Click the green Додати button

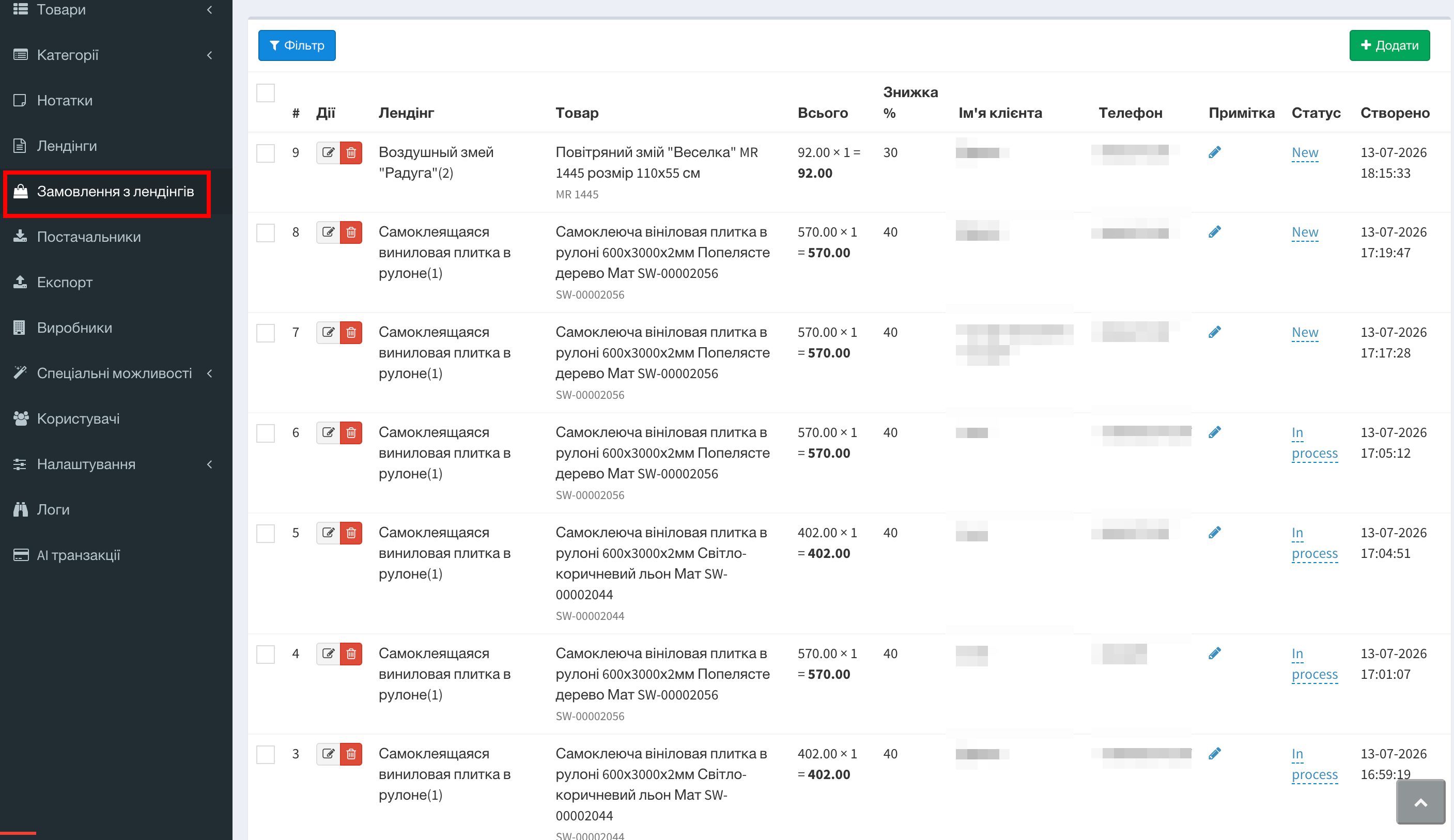coord(1389,45)
